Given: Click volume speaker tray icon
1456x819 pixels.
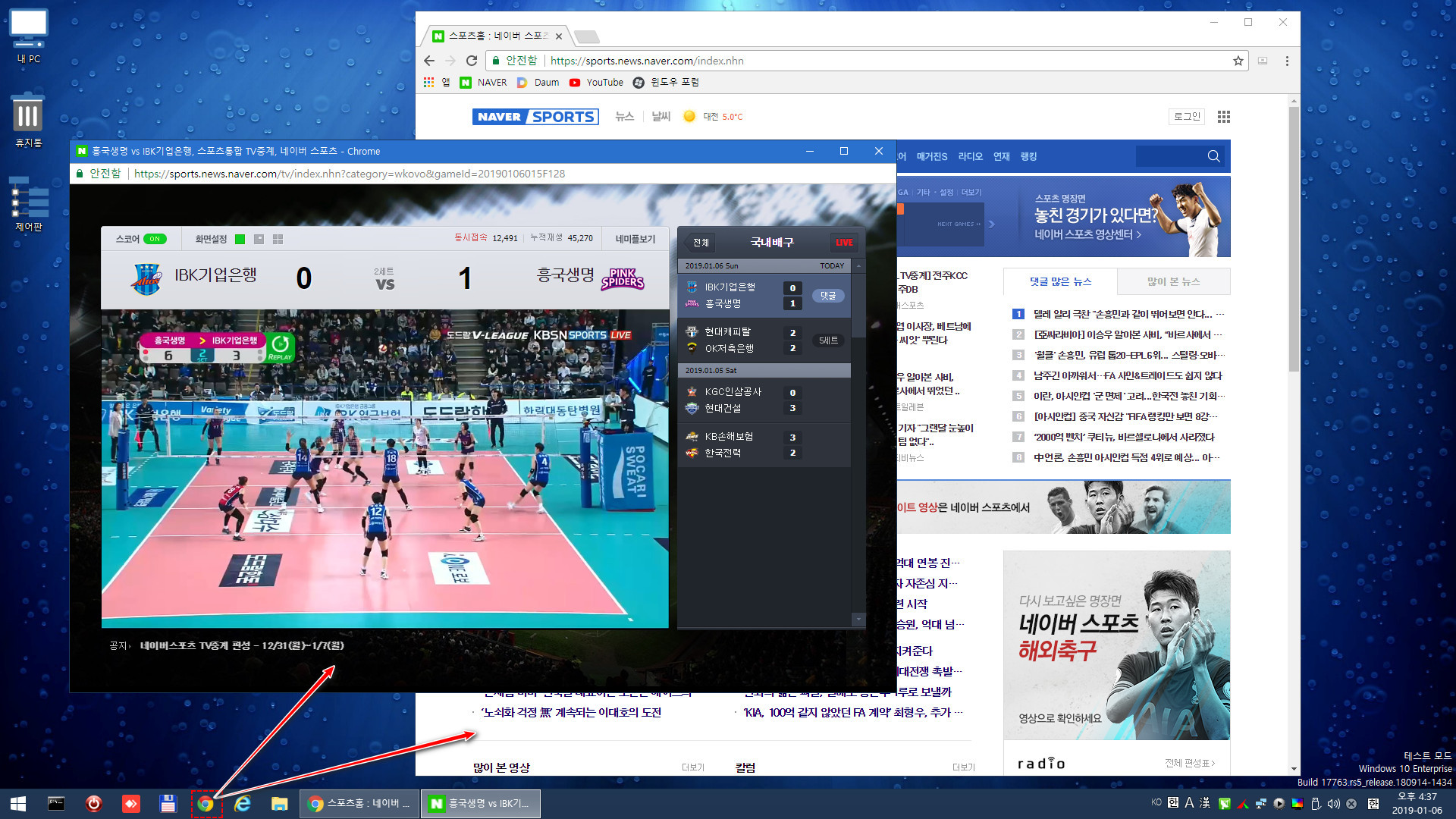Looking at the screenshot, I should click(x=1334, y=803).
